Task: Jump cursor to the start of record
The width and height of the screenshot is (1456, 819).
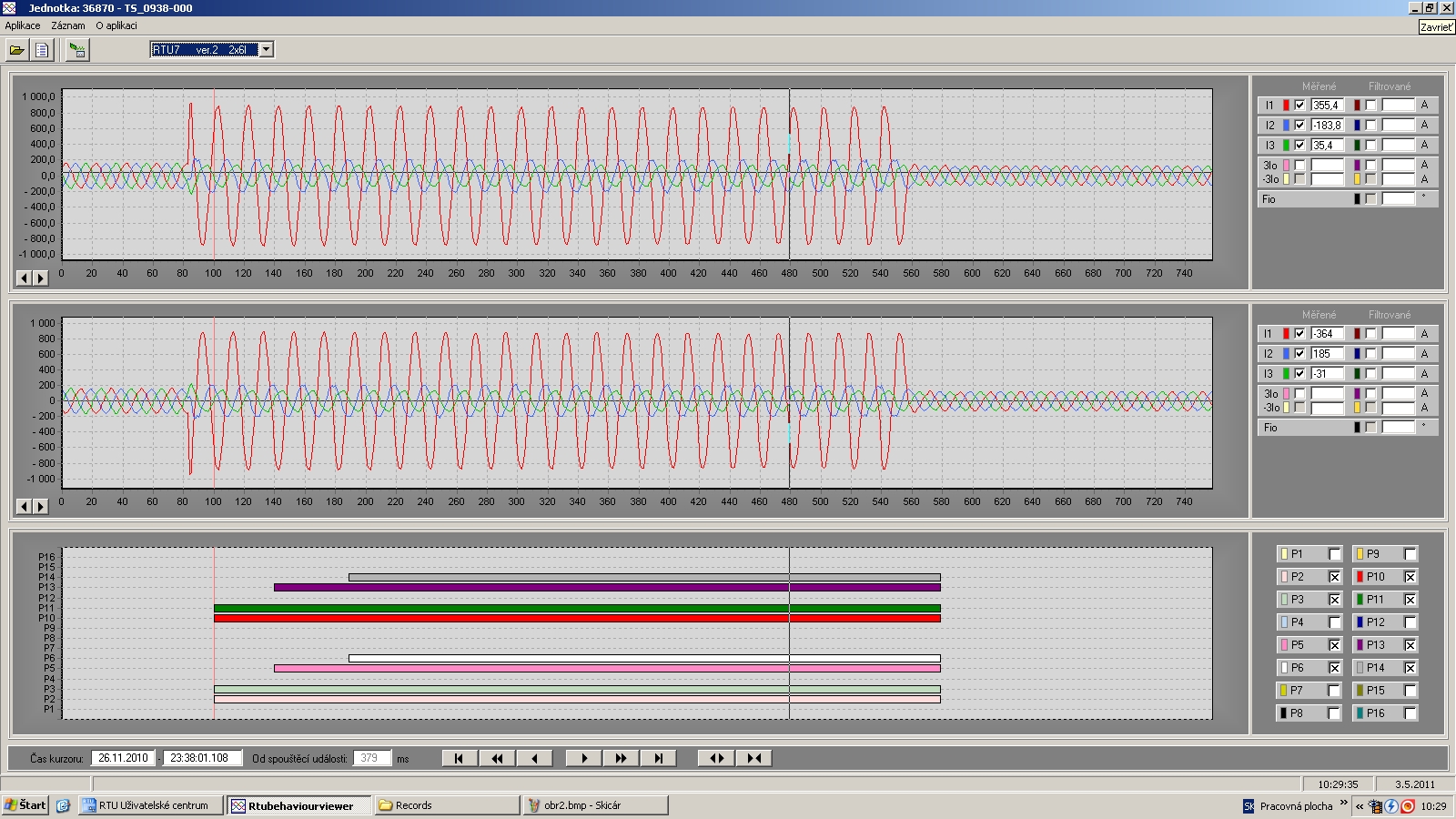Action: [x=460, y=758]
